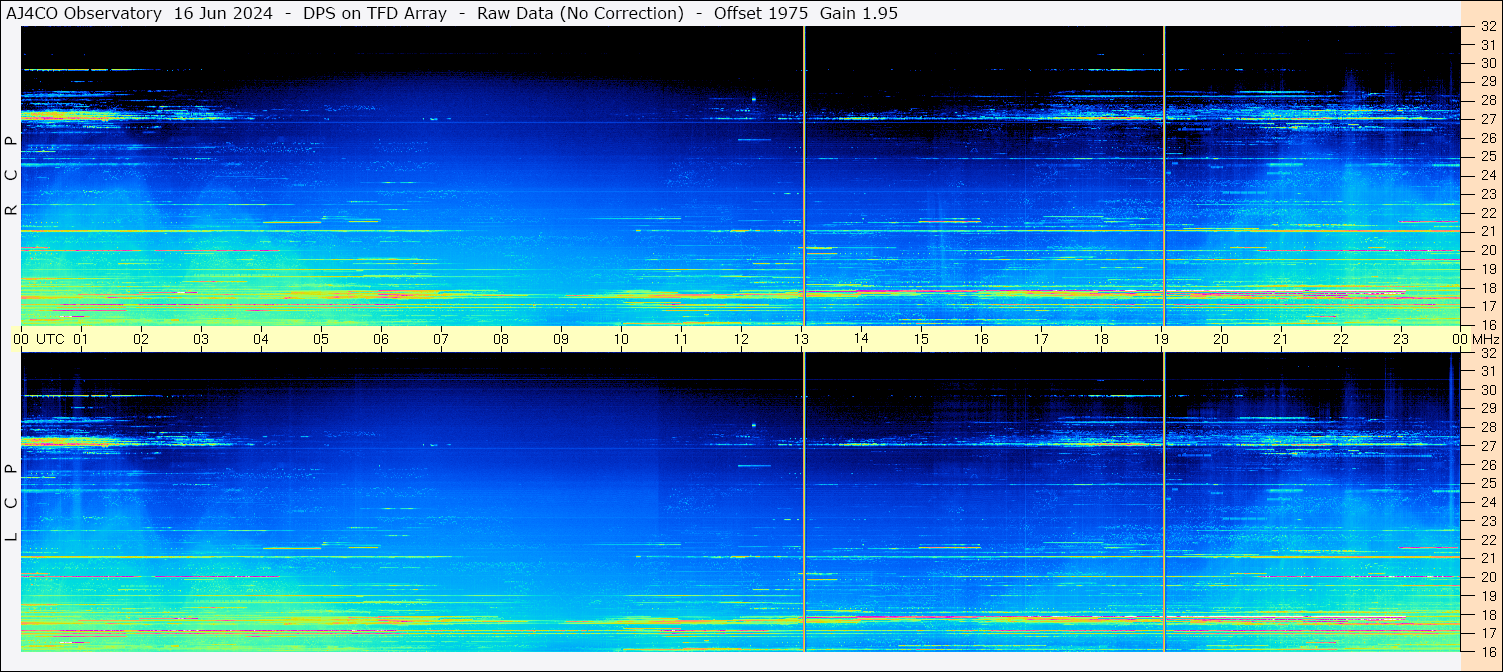1503x672 pixels.
Task: Click the "Gain 1.95" value in header
Action: pyautogui.click(x=858, y=13)
